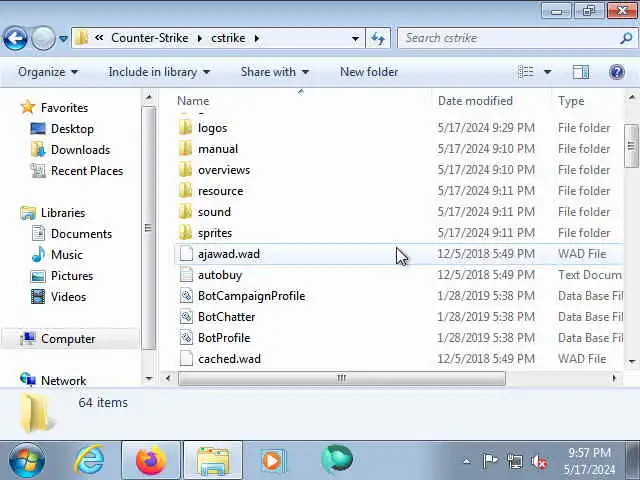Select the BotCampaignProfile database file icon

[186, 296]
